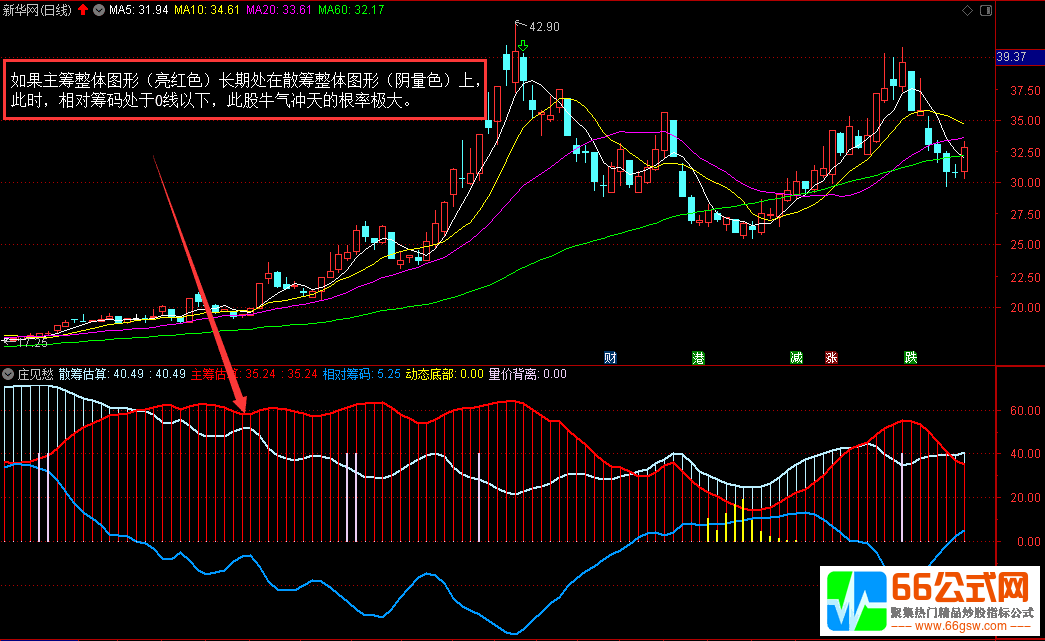Click the MA5: 31.94 label
Screen dimensions: 1045x641
coord(139,10)
